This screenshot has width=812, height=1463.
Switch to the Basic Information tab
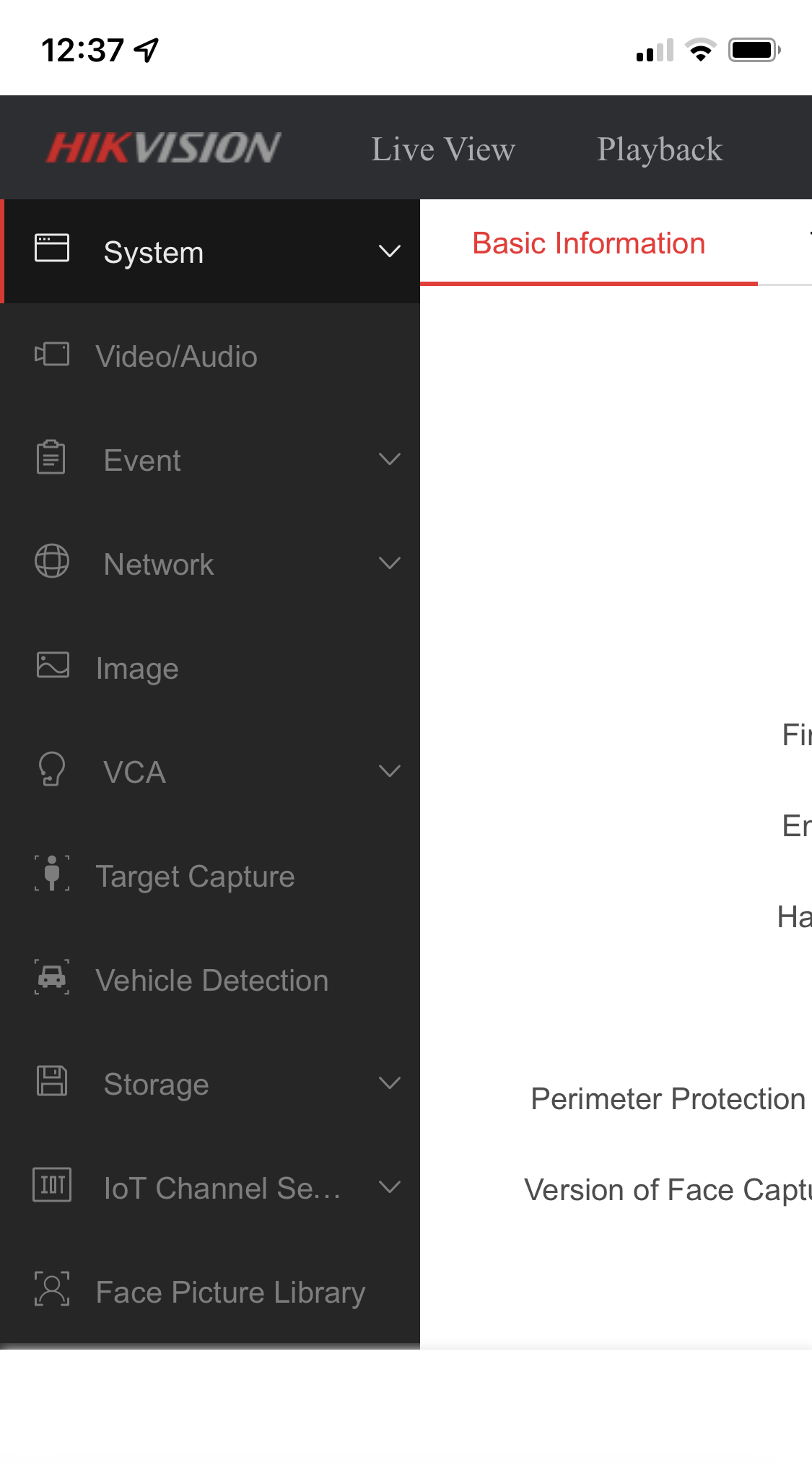(588, 244)
